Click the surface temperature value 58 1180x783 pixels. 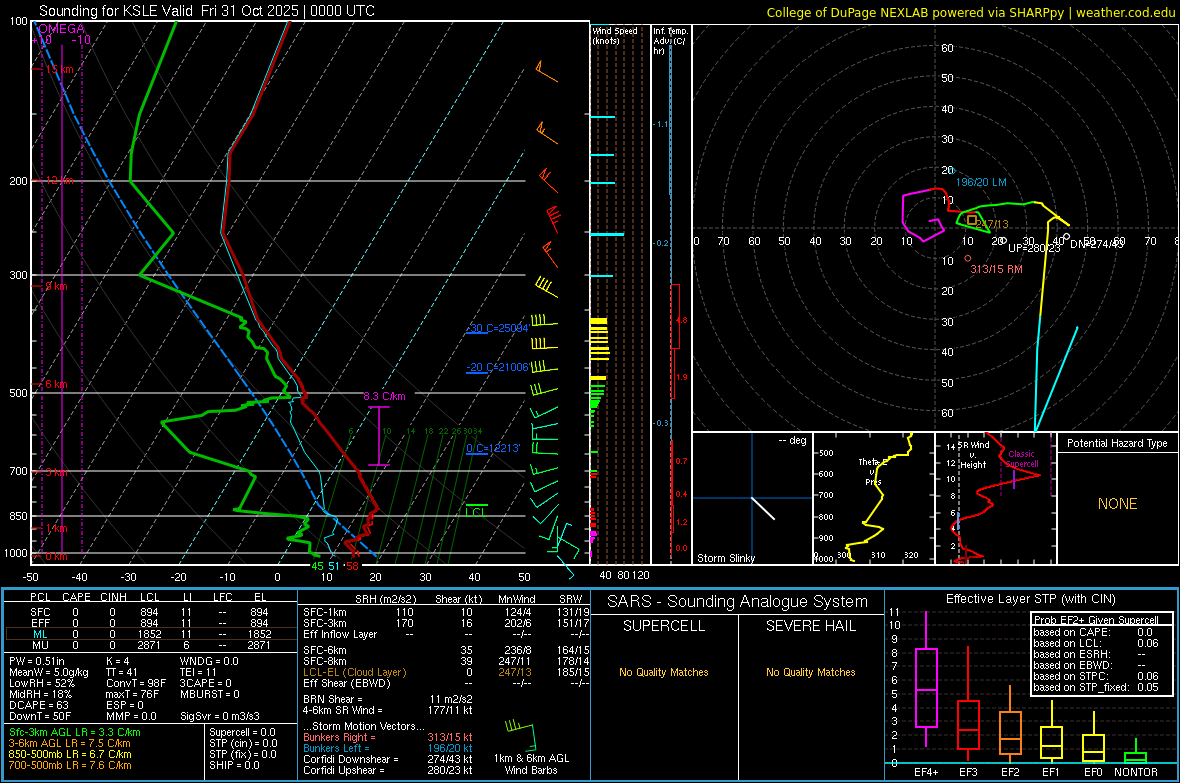[351, 566]
